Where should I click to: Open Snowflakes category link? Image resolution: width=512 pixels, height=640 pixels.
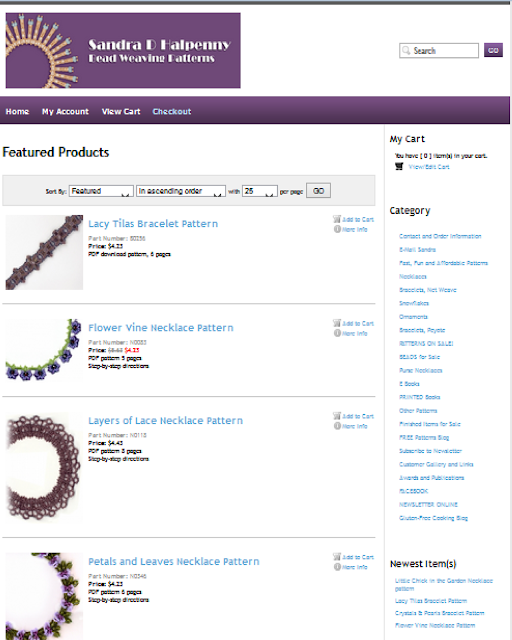click(414, 303)
